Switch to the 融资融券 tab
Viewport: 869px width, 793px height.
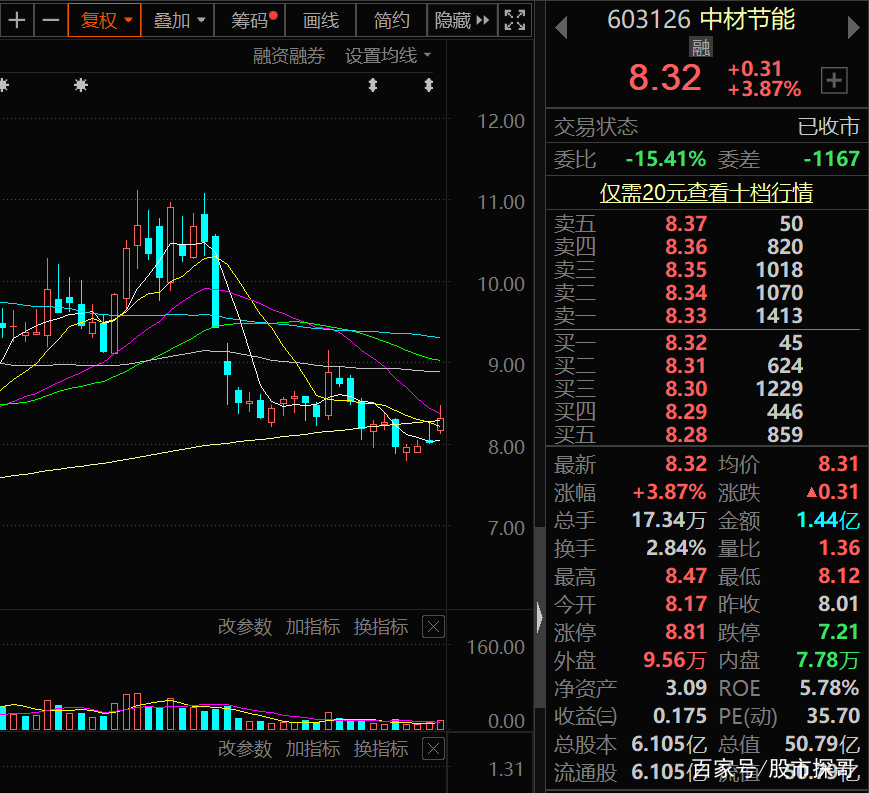289,56
